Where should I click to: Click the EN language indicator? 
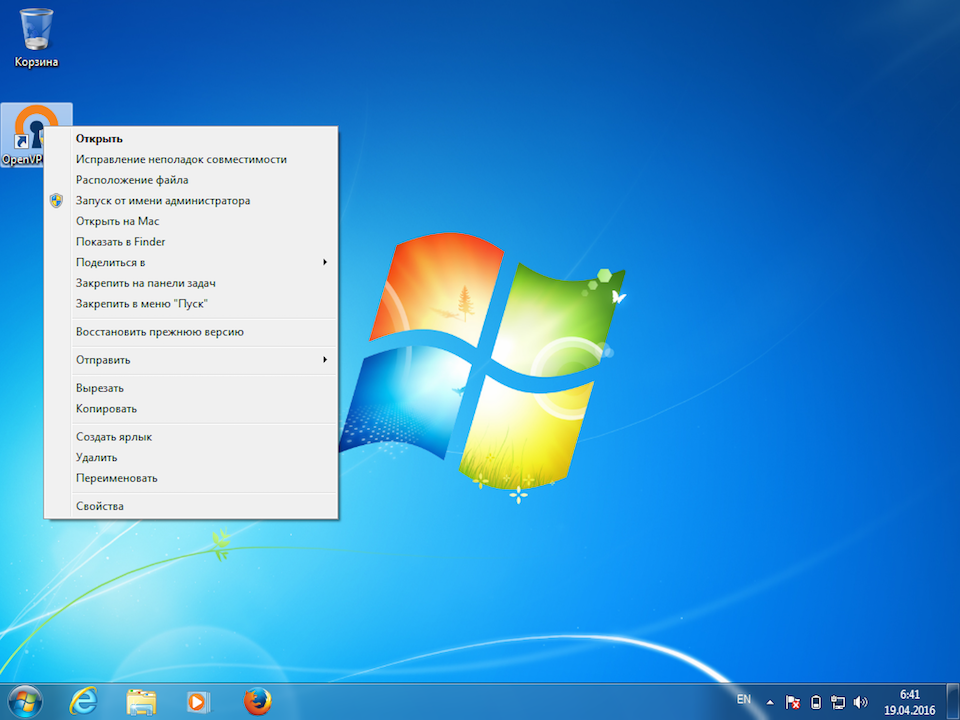[x=743, y=699]
